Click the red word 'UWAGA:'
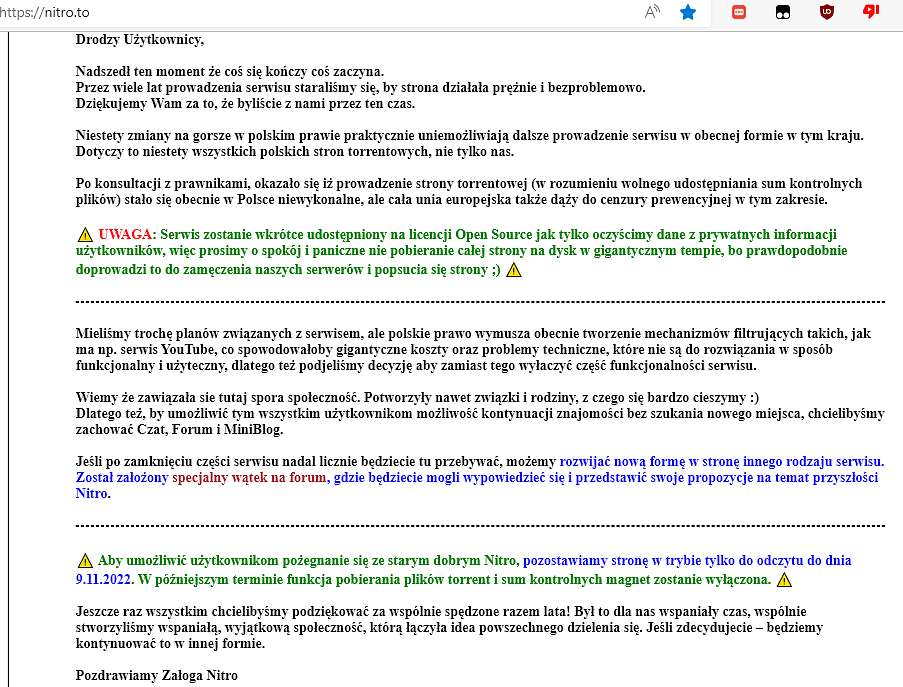Image resolution: width=903 pixels, height=687 pixels. (x=127, y=234)
